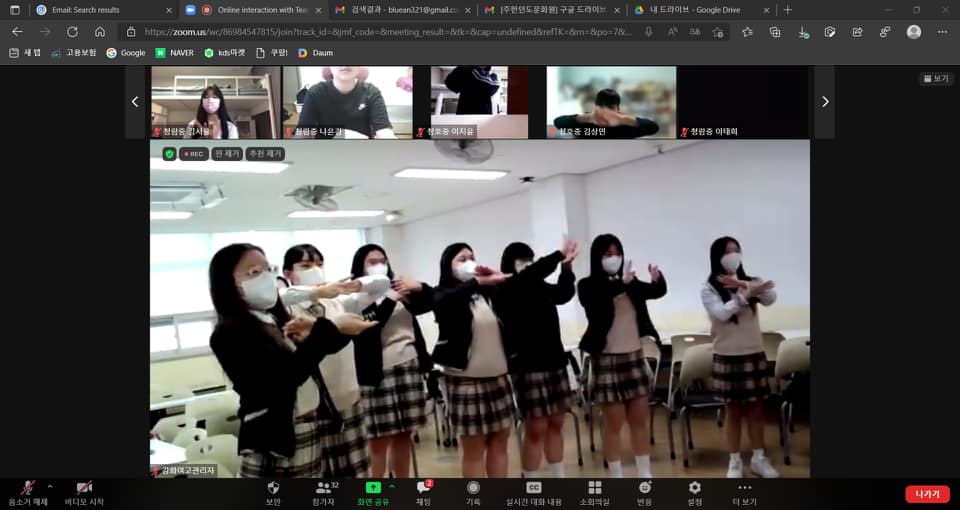This screenshot has height=510, width=960.
Task: Click the Record (기록) icon
Action: pyautogui.click(x=473, y=488)
